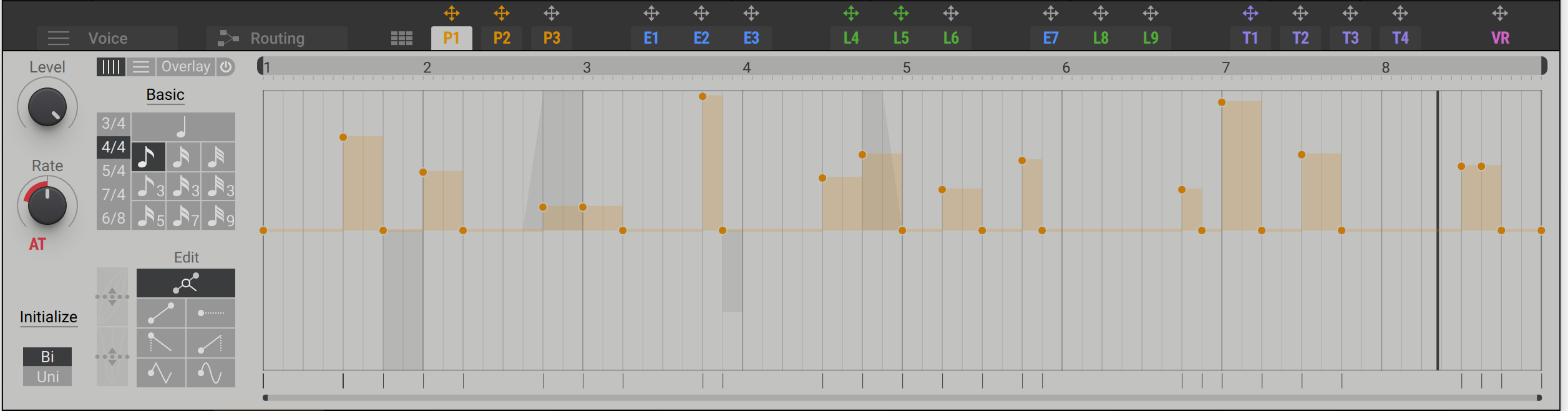
Task: Open the Voice menu
Action: [x=107, y=38]
